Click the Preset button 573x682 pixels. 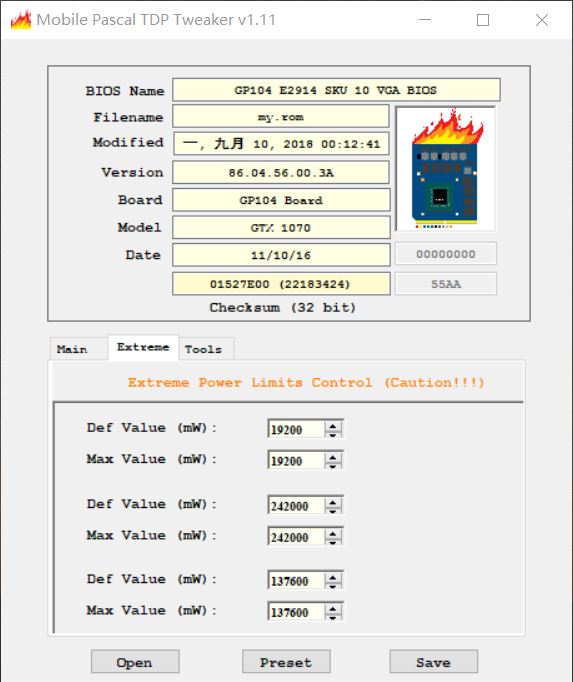[286, 662]
